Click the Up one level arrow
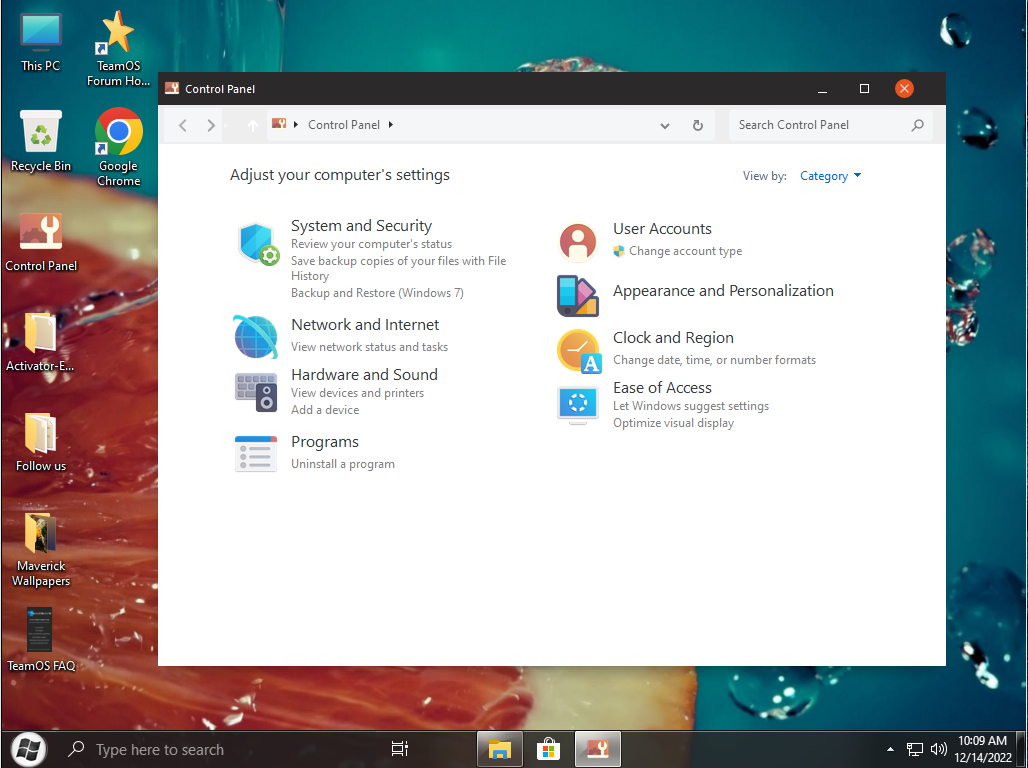This screenshot has width=1028, height=768. tap(252, 125)
